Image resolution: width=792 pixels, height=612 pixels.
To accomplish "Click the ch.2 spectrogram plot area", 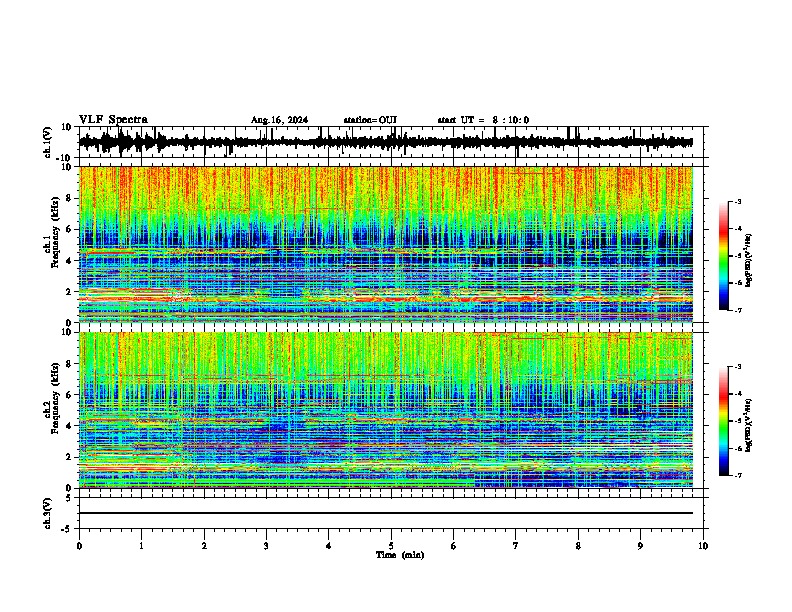I will point(386,410).
